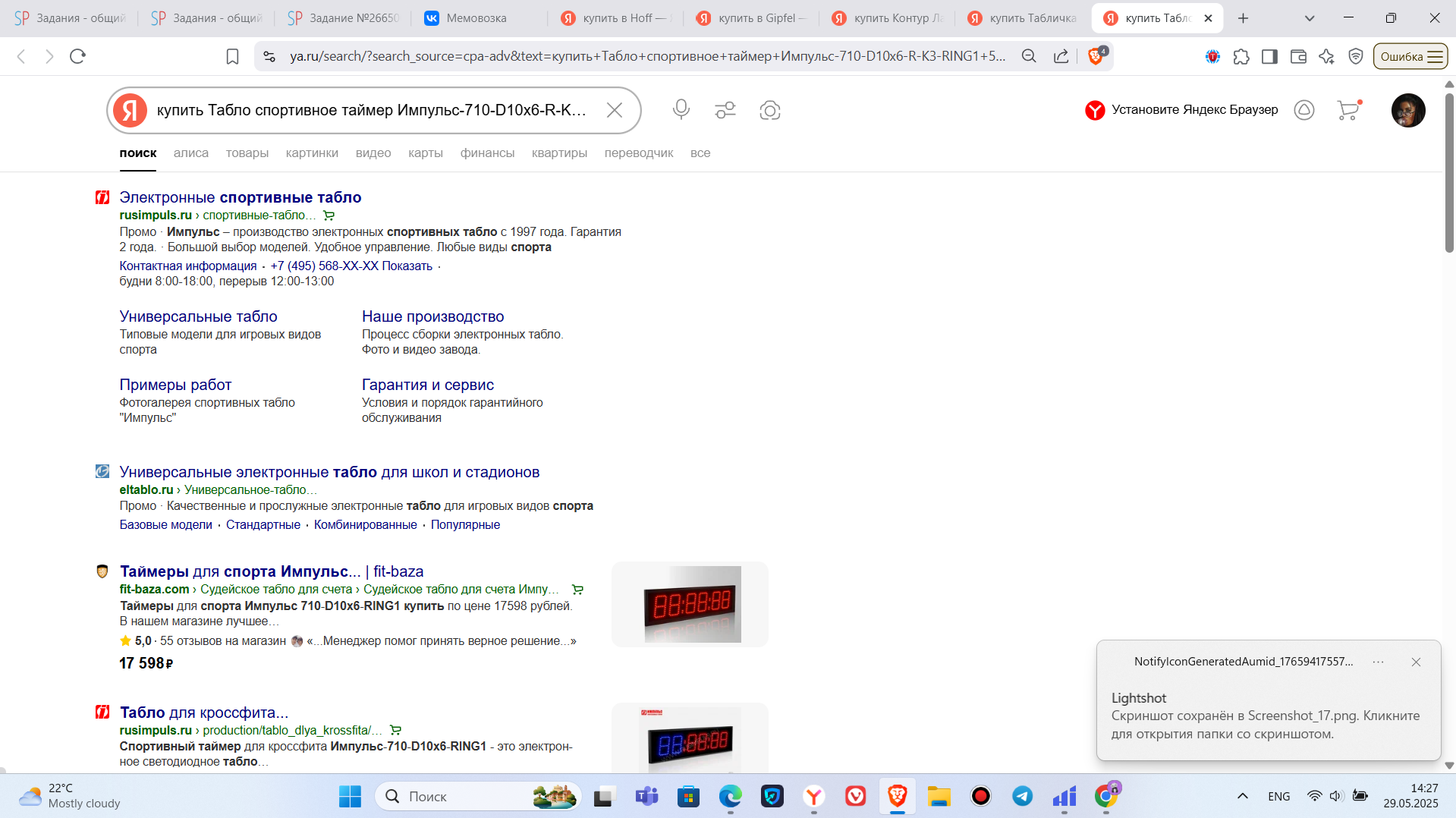Share this page via share icon
This screenshot has width=1456, height=818.
click(1061, 56)
